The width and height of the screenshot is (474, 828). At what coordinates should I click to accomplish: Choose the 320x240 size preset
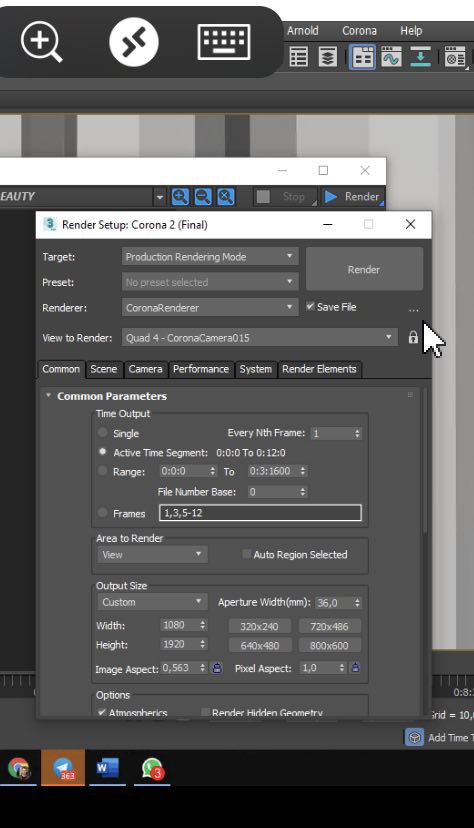pyautogui.click(x=259, y=626)
